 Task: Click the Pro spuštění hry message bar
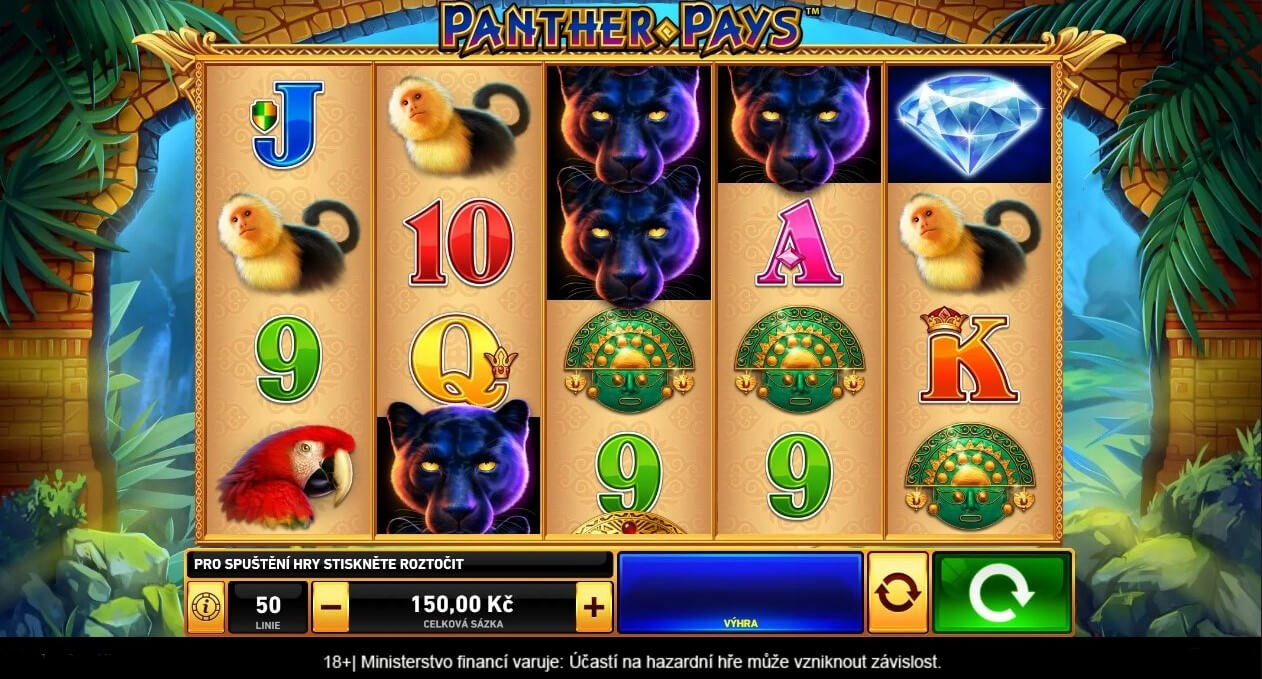coord(400,564)
